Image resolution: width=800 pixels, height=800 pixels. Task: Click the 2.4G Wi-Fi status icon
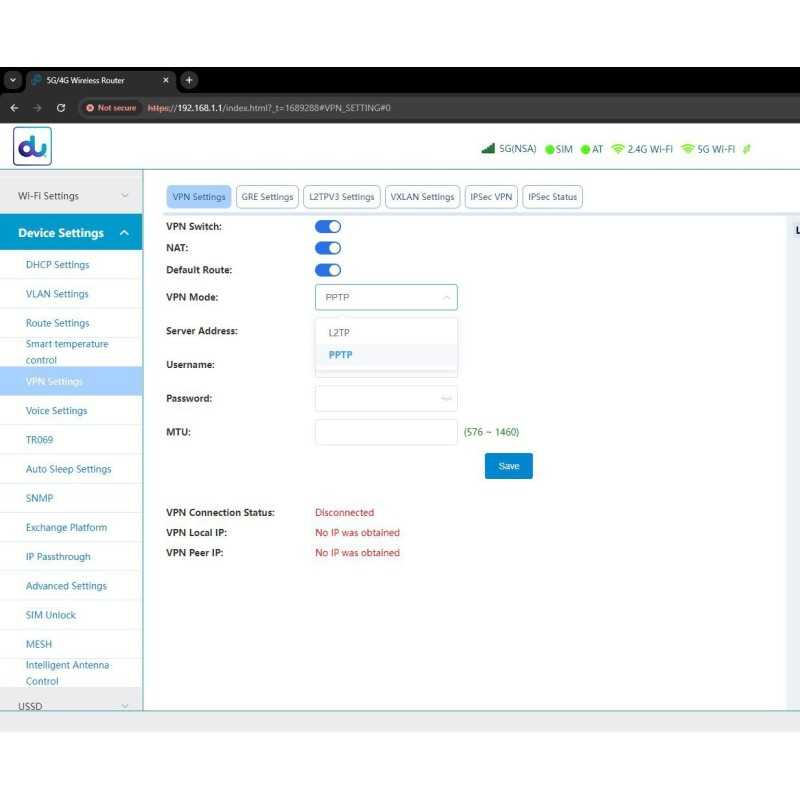point(618,149)
